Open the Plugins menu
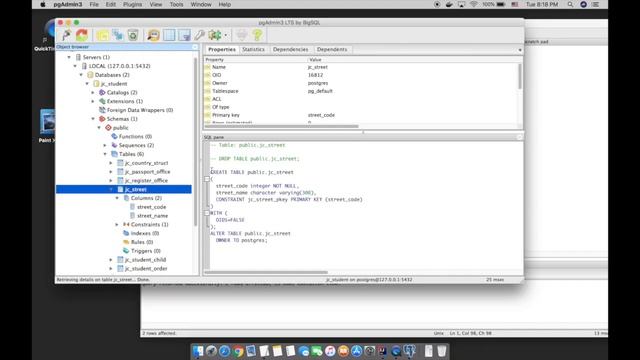The height and width of the screenshot is (360, 640). (x=132, y=4)
